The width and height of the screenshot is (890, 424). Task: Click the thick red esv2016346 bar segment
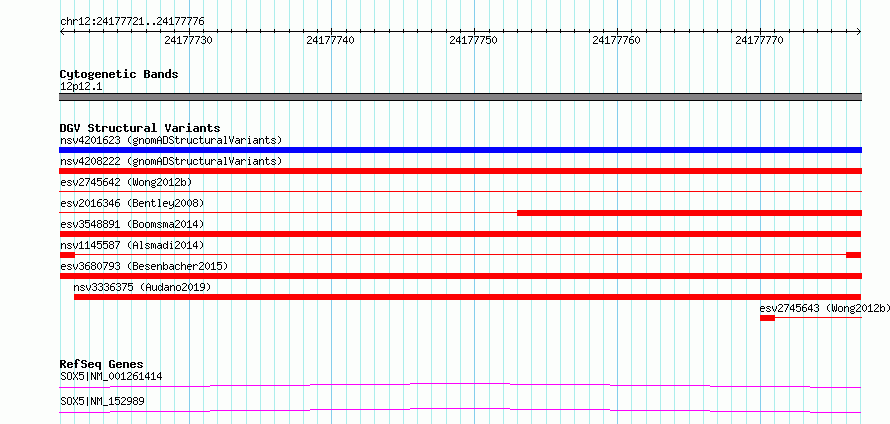click(689, 213)
